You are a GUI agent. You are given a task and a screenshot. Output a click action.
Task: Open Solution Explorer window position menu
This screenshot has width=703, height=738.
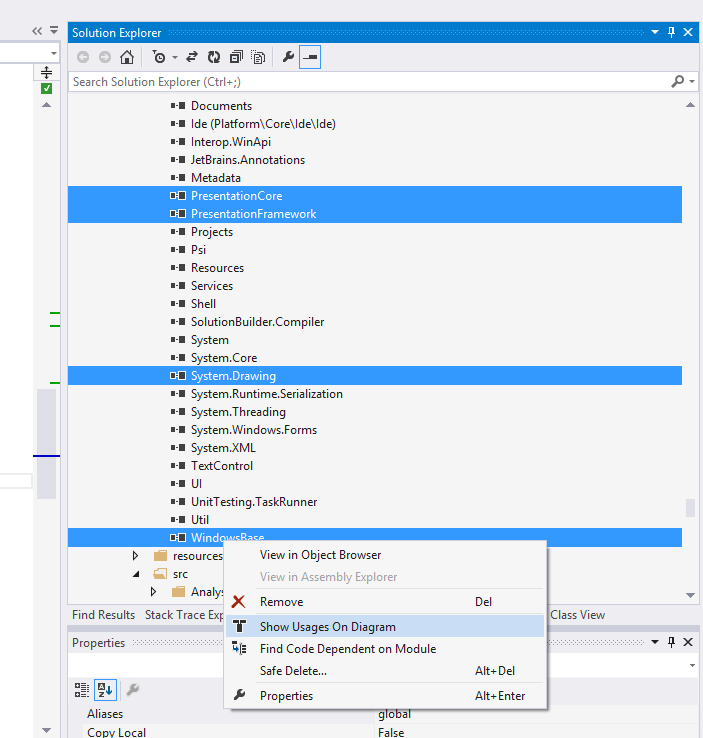coord(655,32)
